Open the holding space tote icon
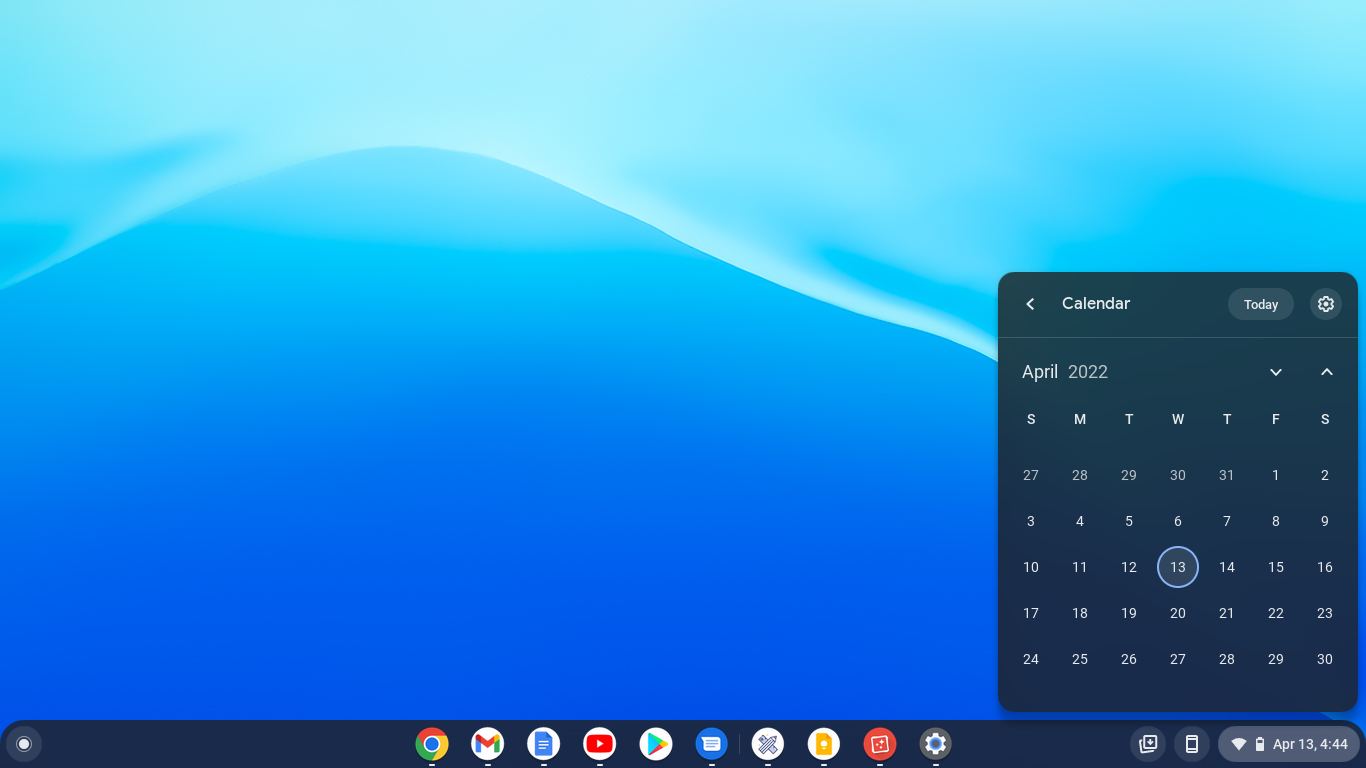The width and height of the screenshot is (1366, 768). point(1148,744)
